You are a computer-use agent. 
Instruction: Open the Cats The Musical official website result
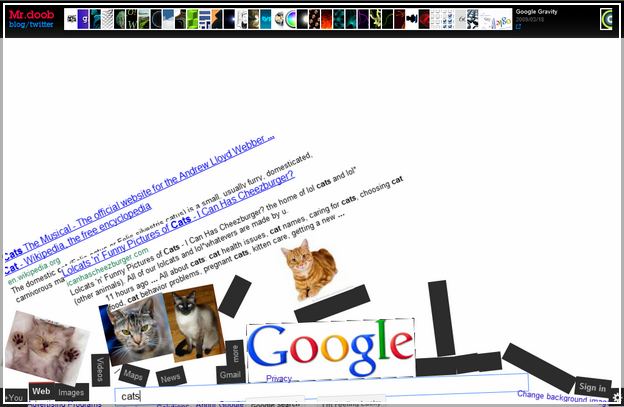[139, 197]
